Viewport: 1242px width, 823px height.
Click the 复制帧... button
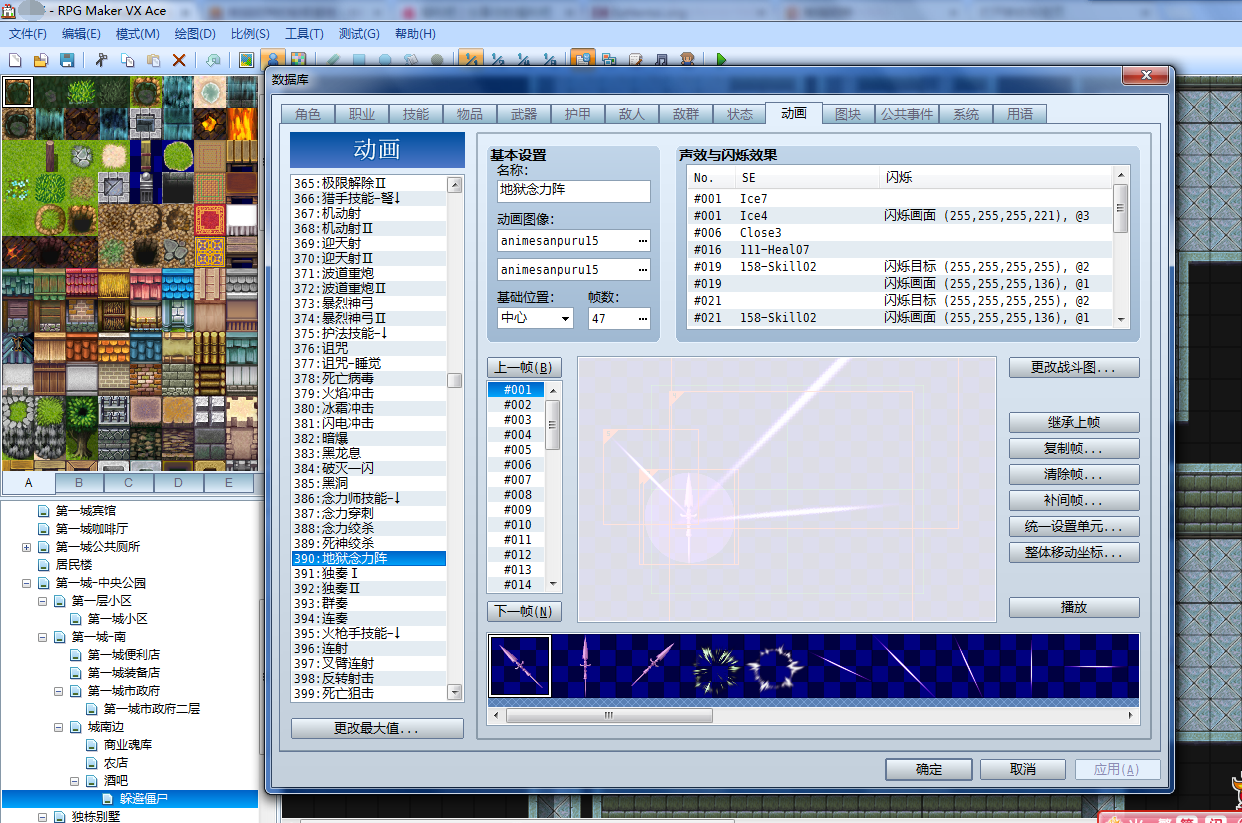pyautogui.click(x=1074, y=448)
